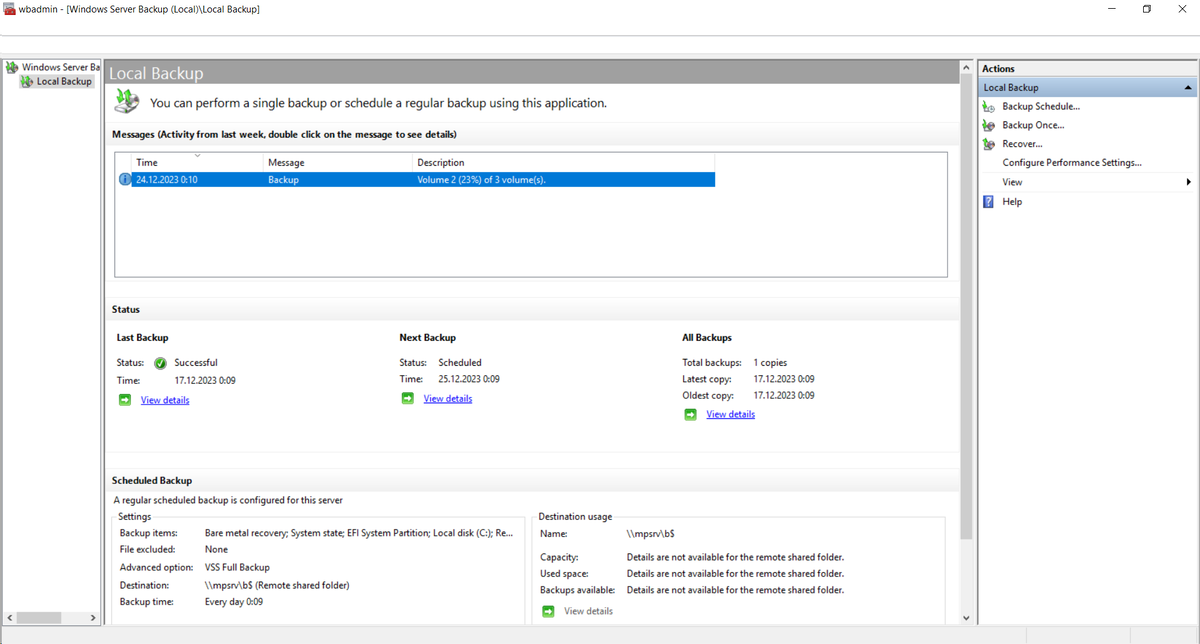The width and height of the screenshot is (1200, 644).
Task: Open Configure Performance Settings...
Action: (1072, 163)
